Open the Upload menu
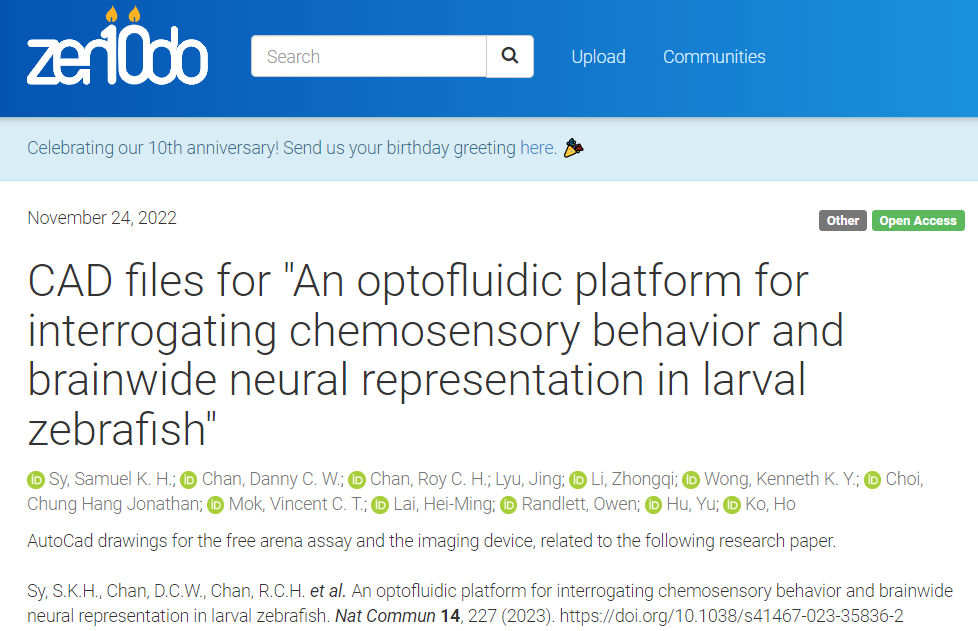 [x=598, y=57]
